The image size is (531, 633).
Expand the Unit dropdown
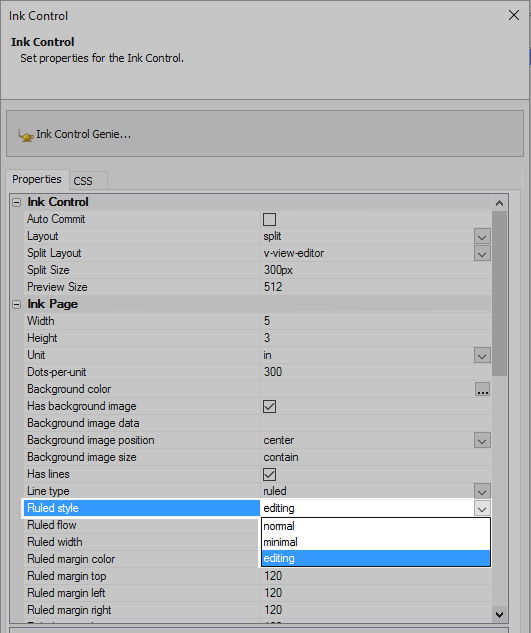483,356
